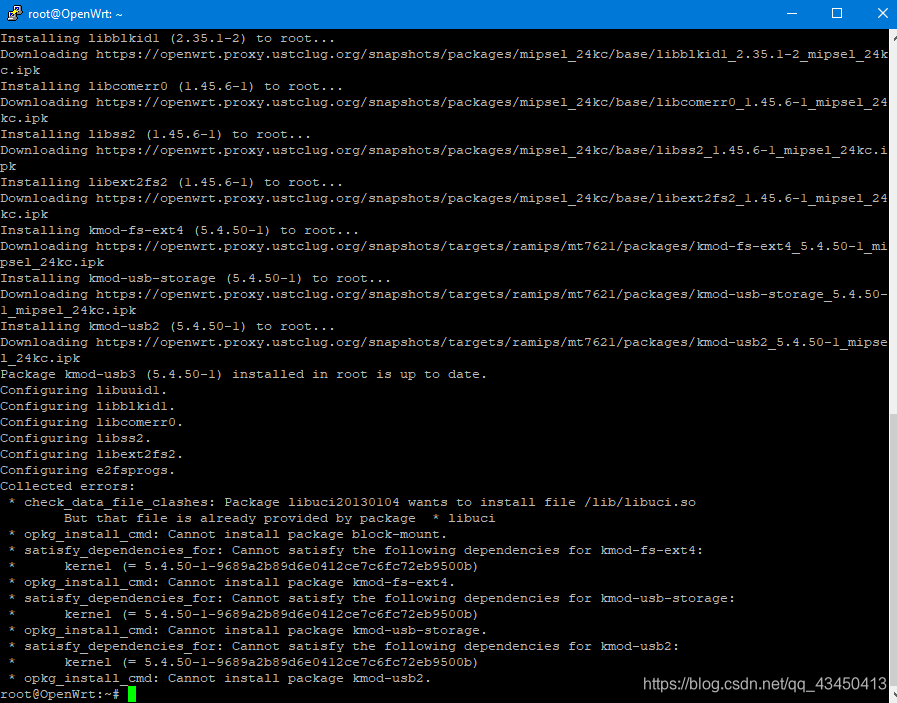The image size is (897, 703).
Task: Click 'Configuring libblkid1.' line
Action: click(x=88, y=406)
